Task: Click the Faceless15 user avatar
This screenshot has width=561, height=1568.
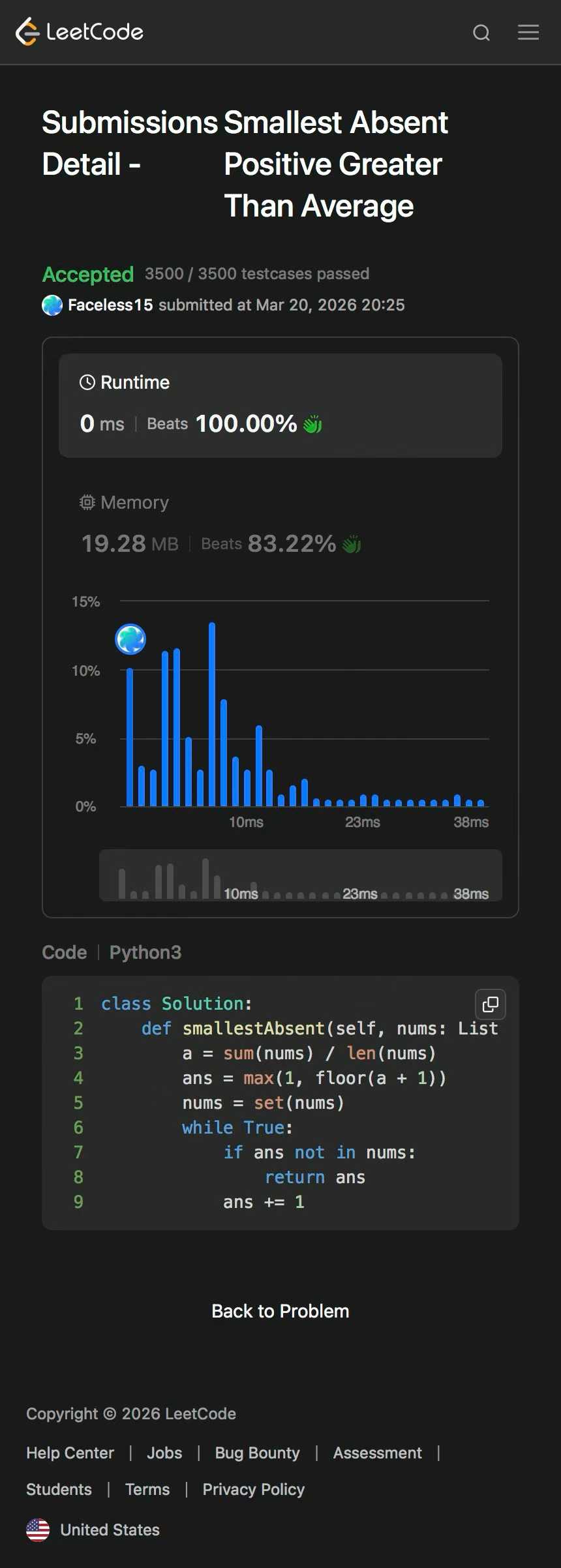Action: click(x=52, y=305)
